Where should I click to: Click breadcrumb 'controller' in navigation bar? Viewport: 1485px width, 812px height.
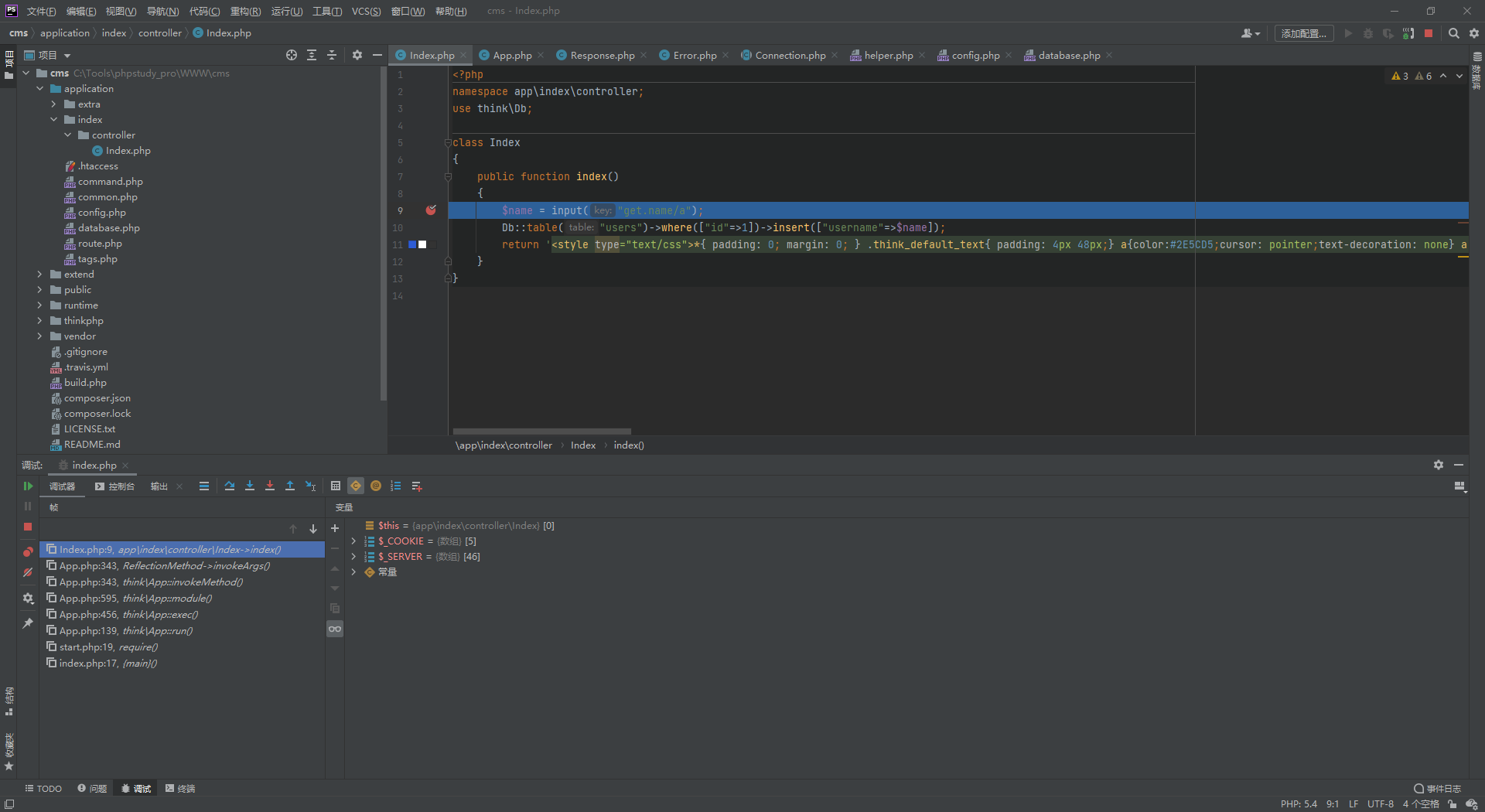pos(160,33)
